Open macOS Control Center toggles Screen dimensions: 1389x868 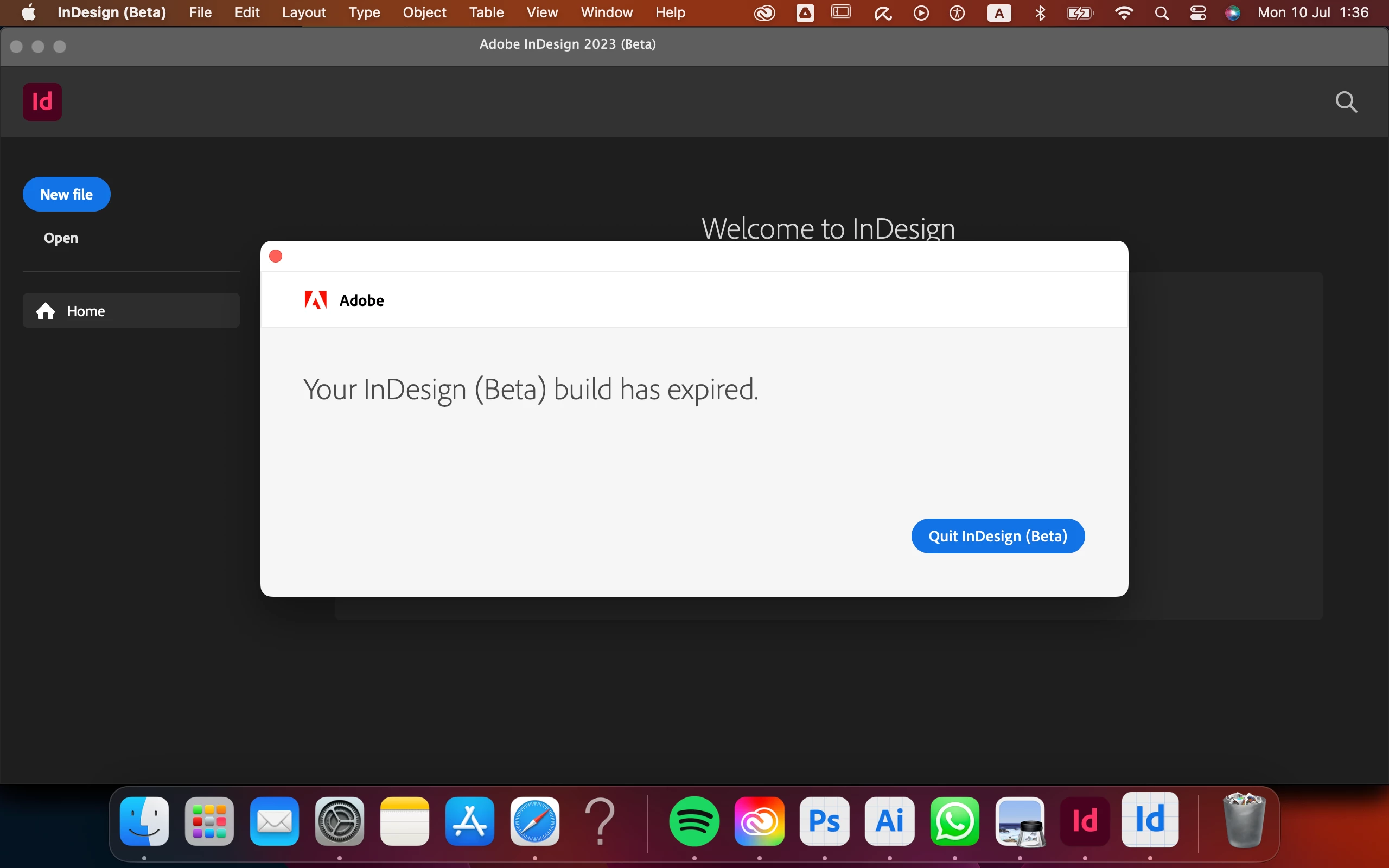click(1198, 12)
